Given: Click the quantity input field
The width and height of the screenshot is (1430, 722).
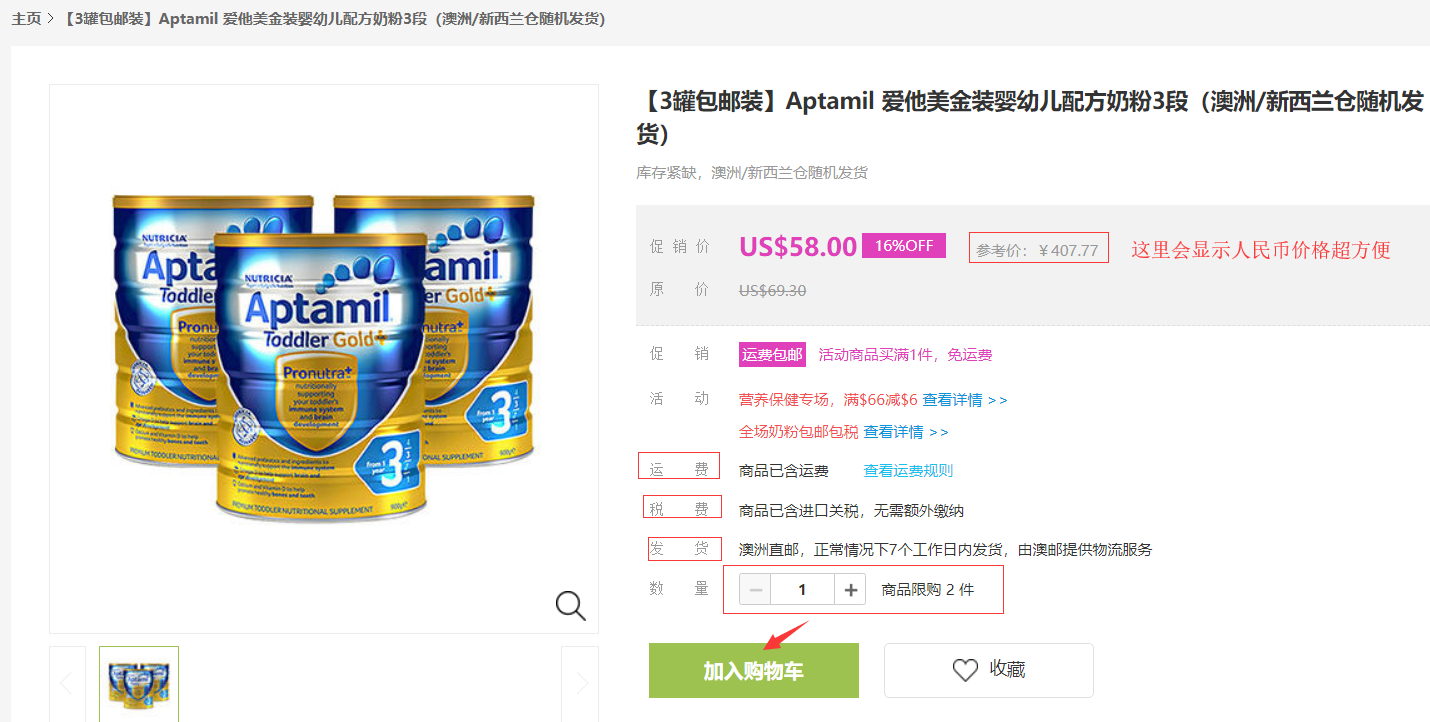Looking at the screenshot, I should click(x=802, y=590).
